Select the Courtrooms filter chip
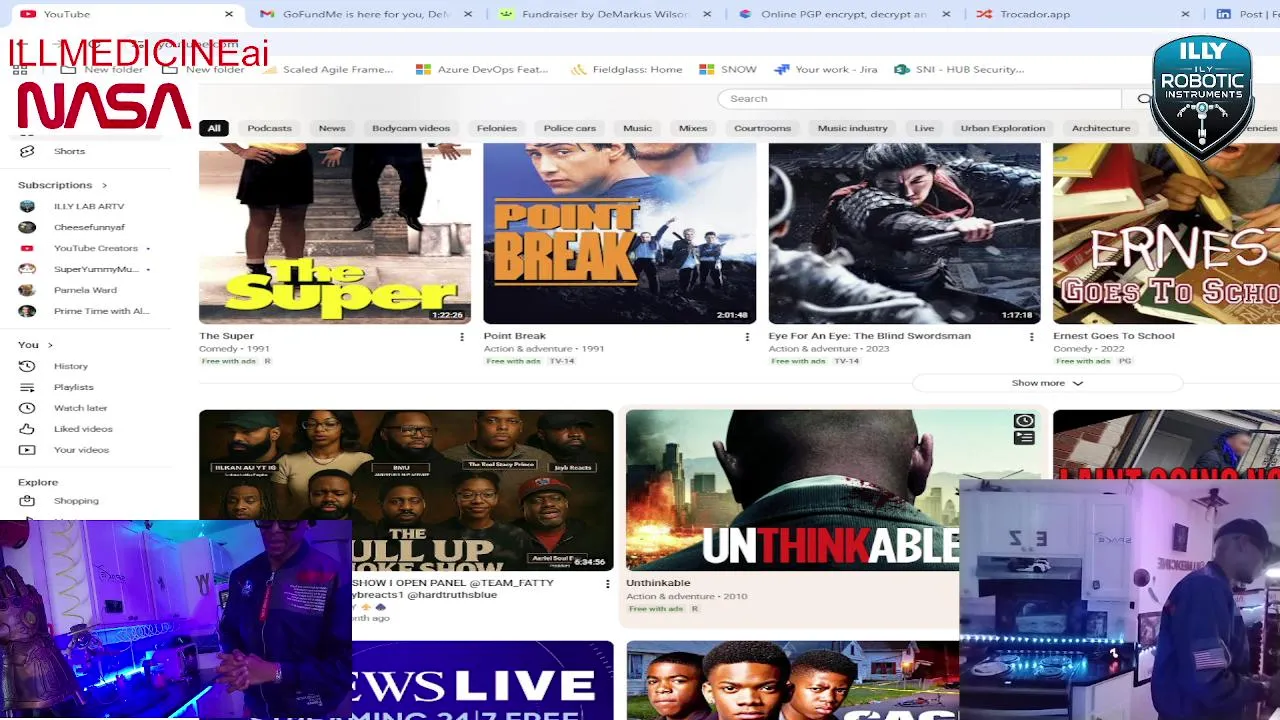Image resolution: width=1280 pixels, height=720 pixels. point(762,128)
